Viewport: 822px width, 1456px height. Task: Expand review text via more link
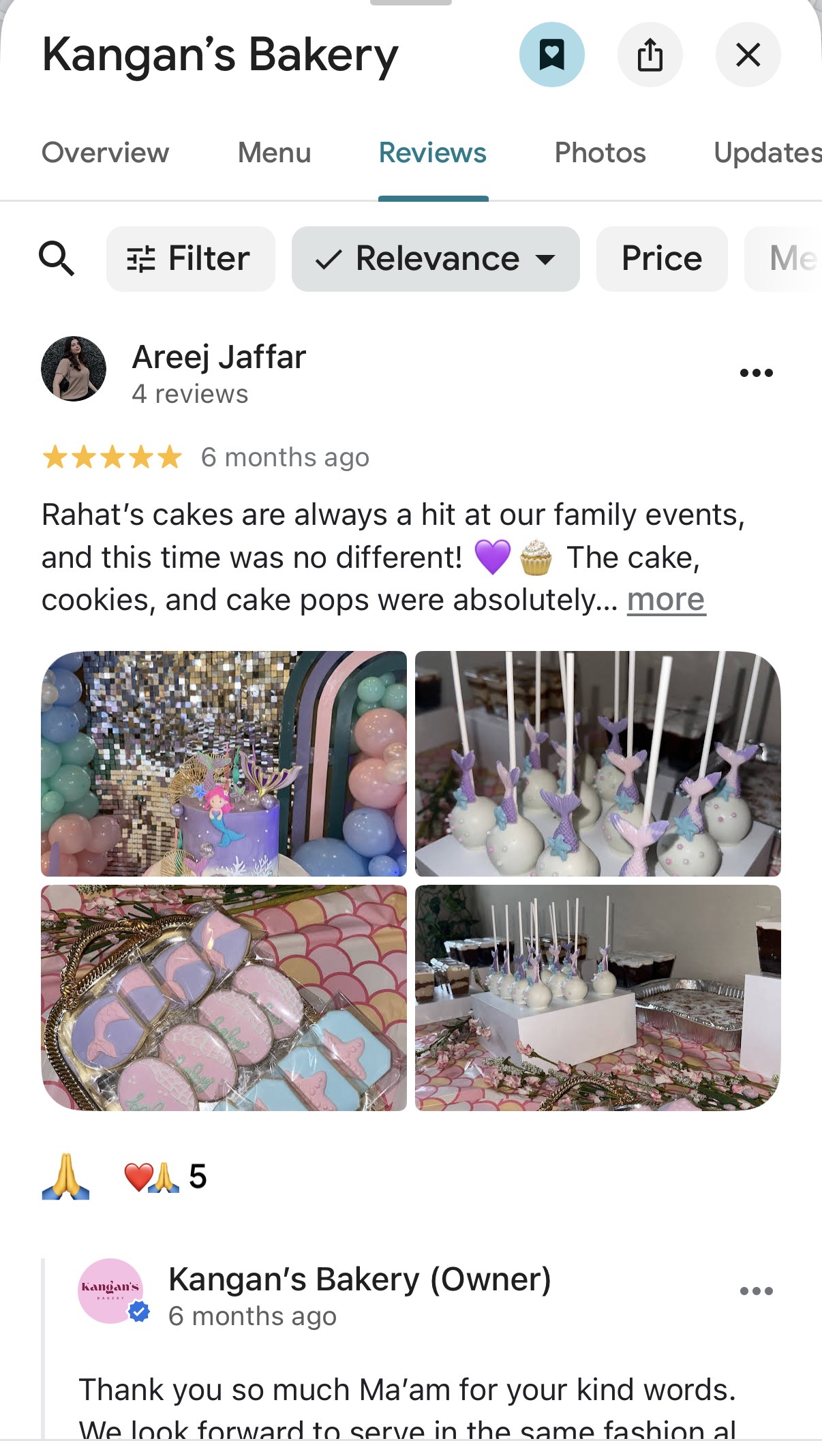point(666,600)
